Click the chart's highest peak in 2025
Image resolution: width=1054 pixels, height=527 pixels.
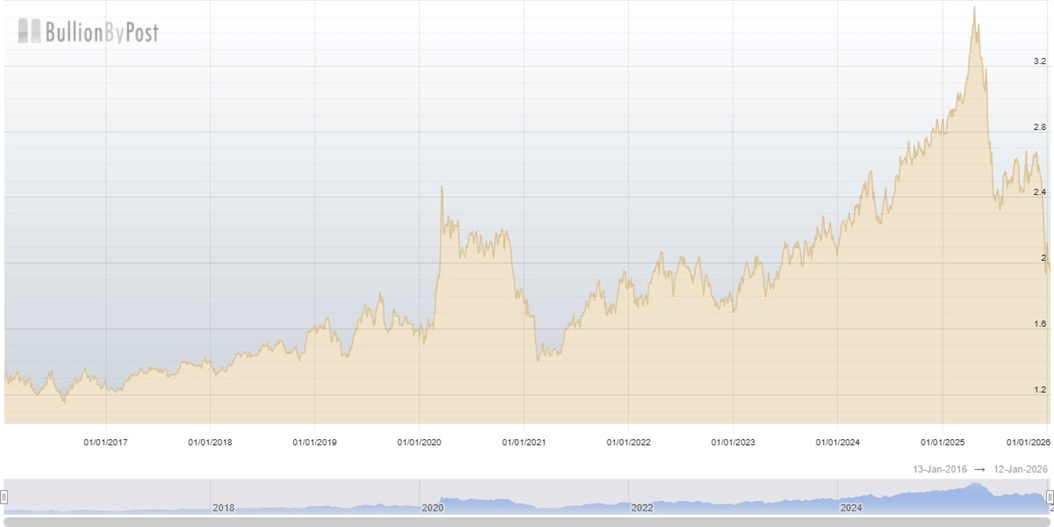(975, 8)
